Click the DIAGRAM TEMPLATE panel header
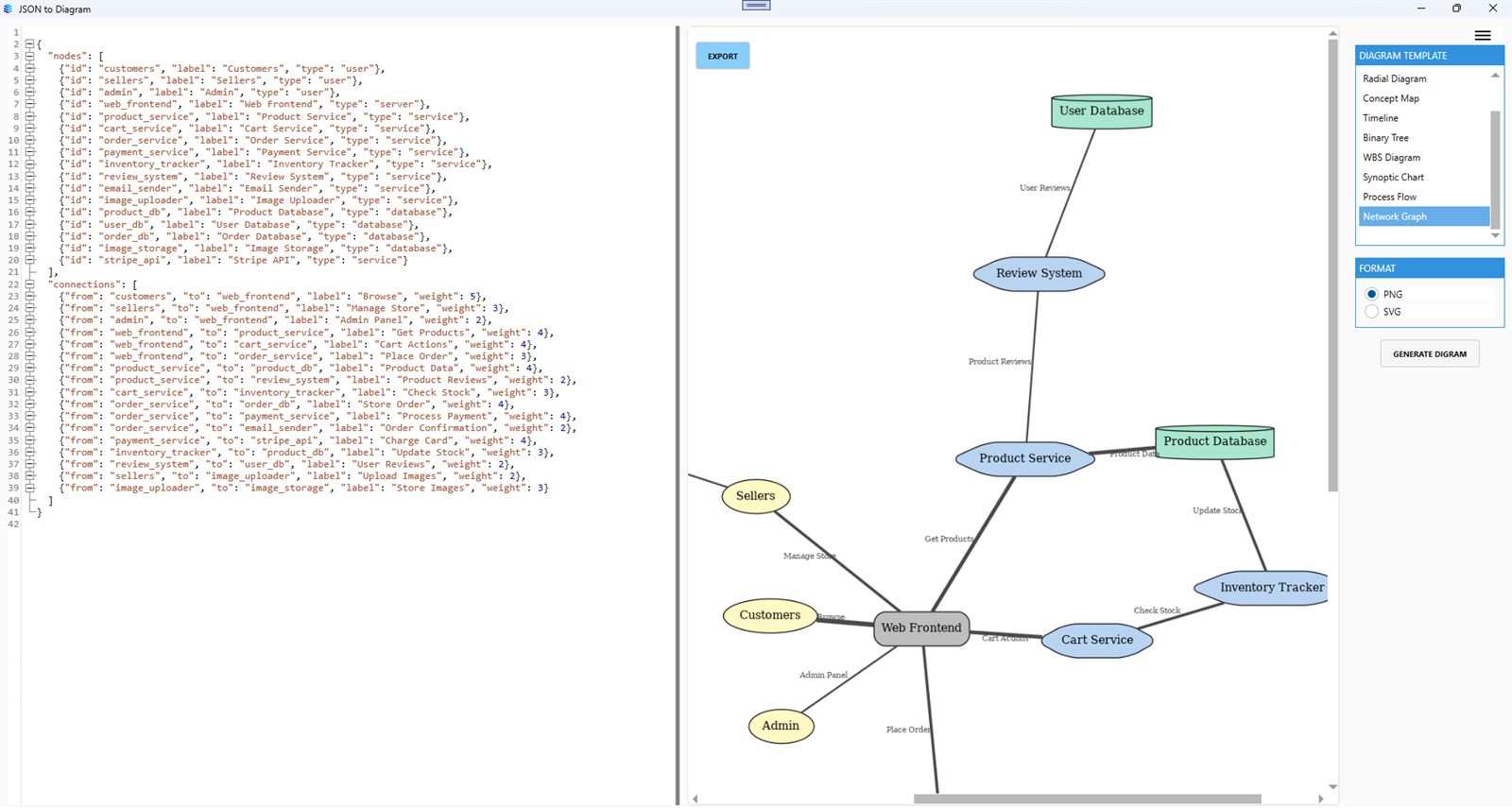The height and width of the screenshot is (808, 1512). pyautogui.click(x=1430, y=56)
